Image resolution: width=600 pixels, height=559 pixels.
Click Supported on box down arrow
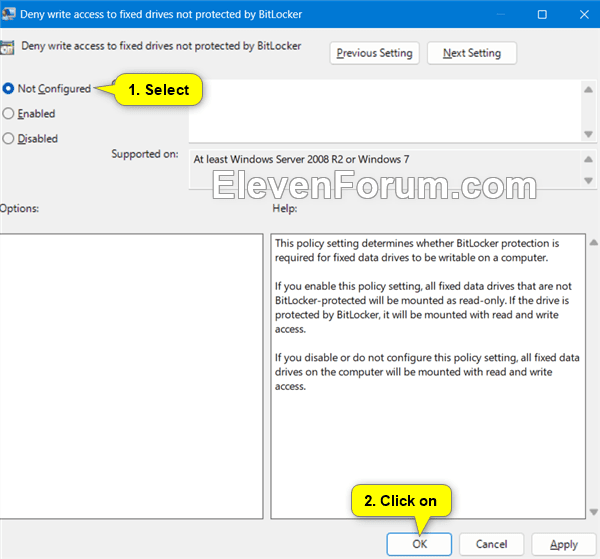tap(589, 181)
